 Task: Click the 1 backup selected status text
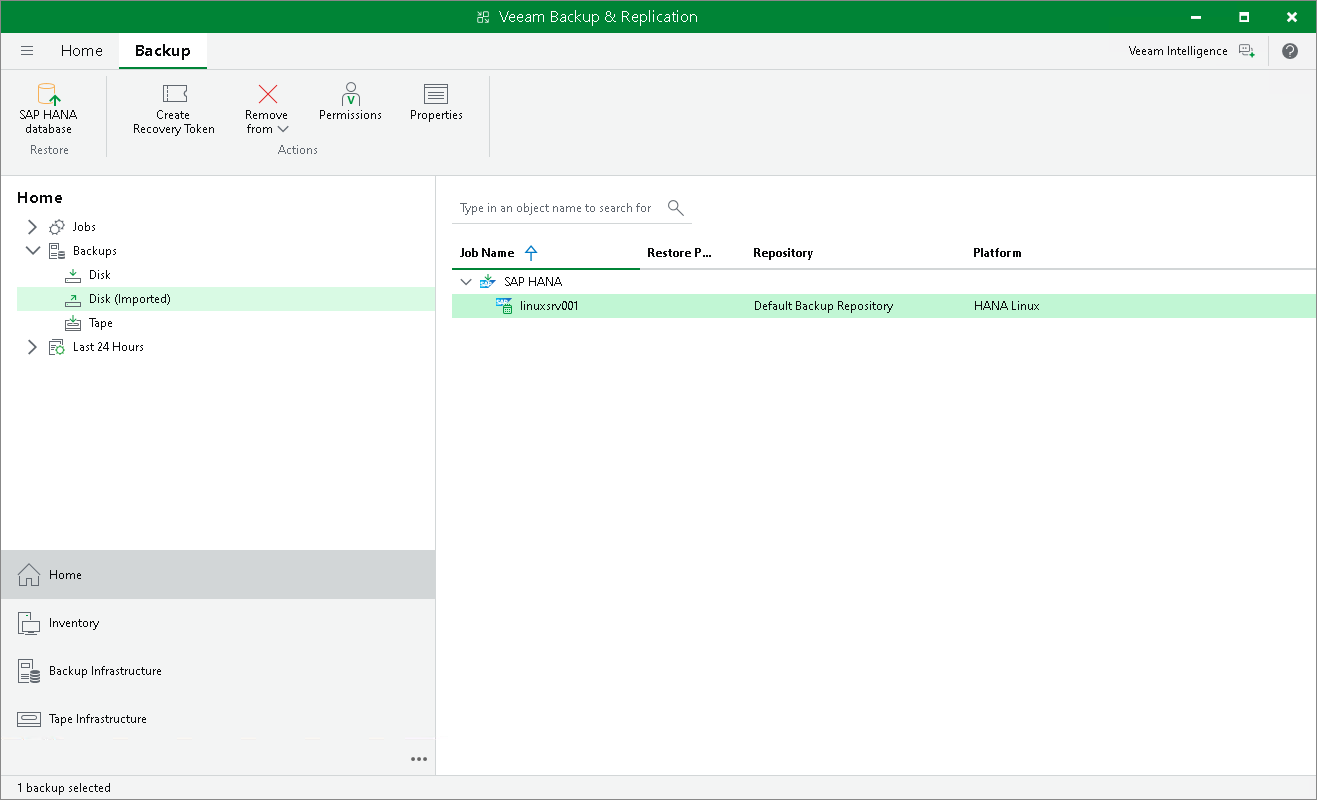click(x=64, y=788)
